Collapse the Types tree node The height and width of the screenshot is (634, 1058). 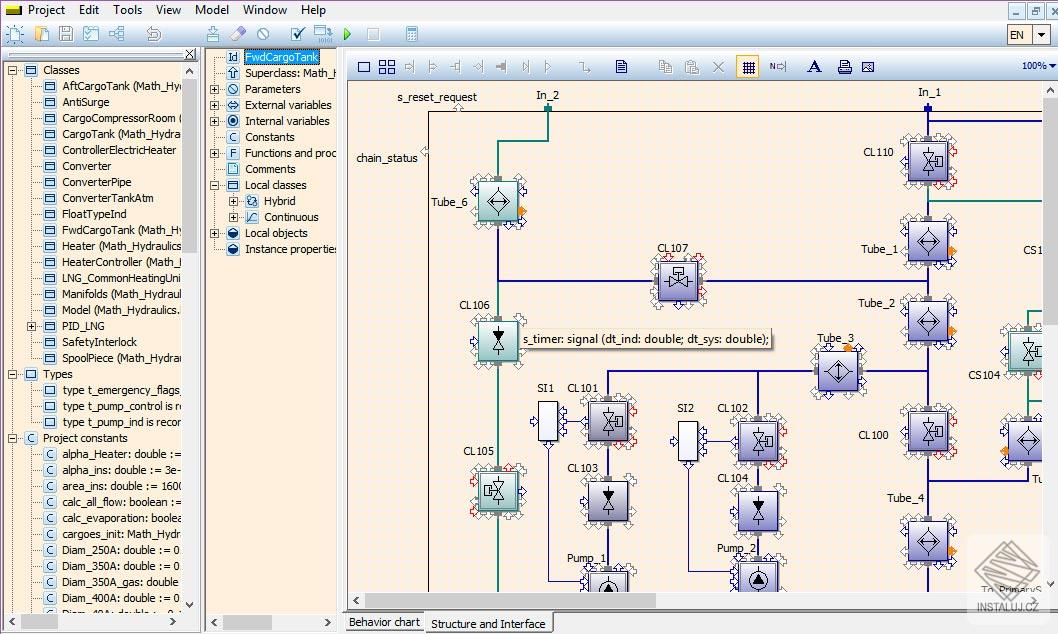12,374
